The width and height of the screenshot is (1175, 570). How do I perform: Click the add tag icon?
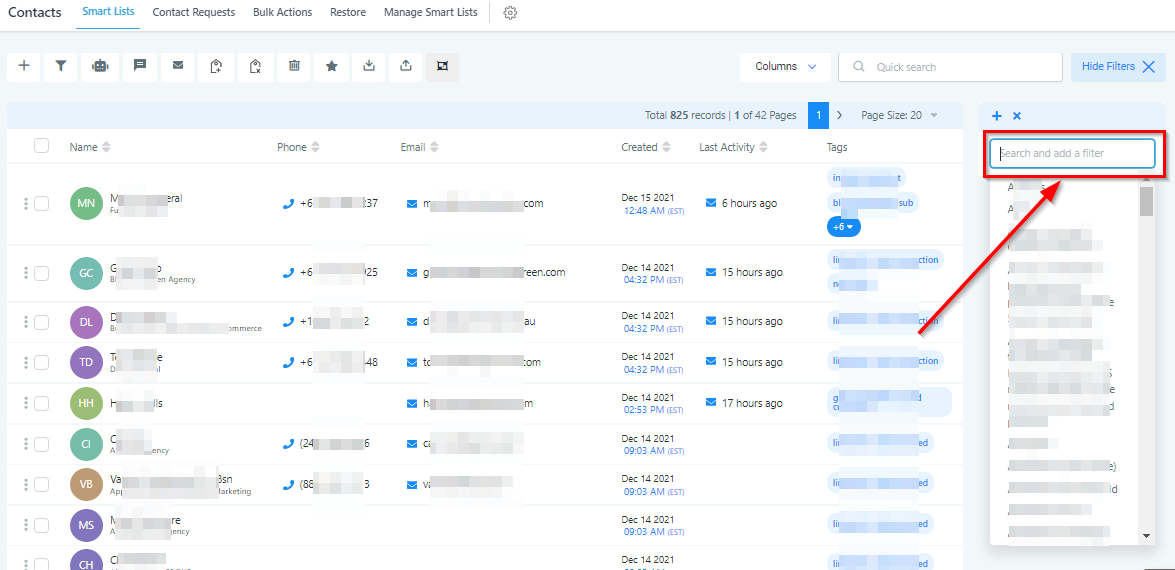point(216,66)
